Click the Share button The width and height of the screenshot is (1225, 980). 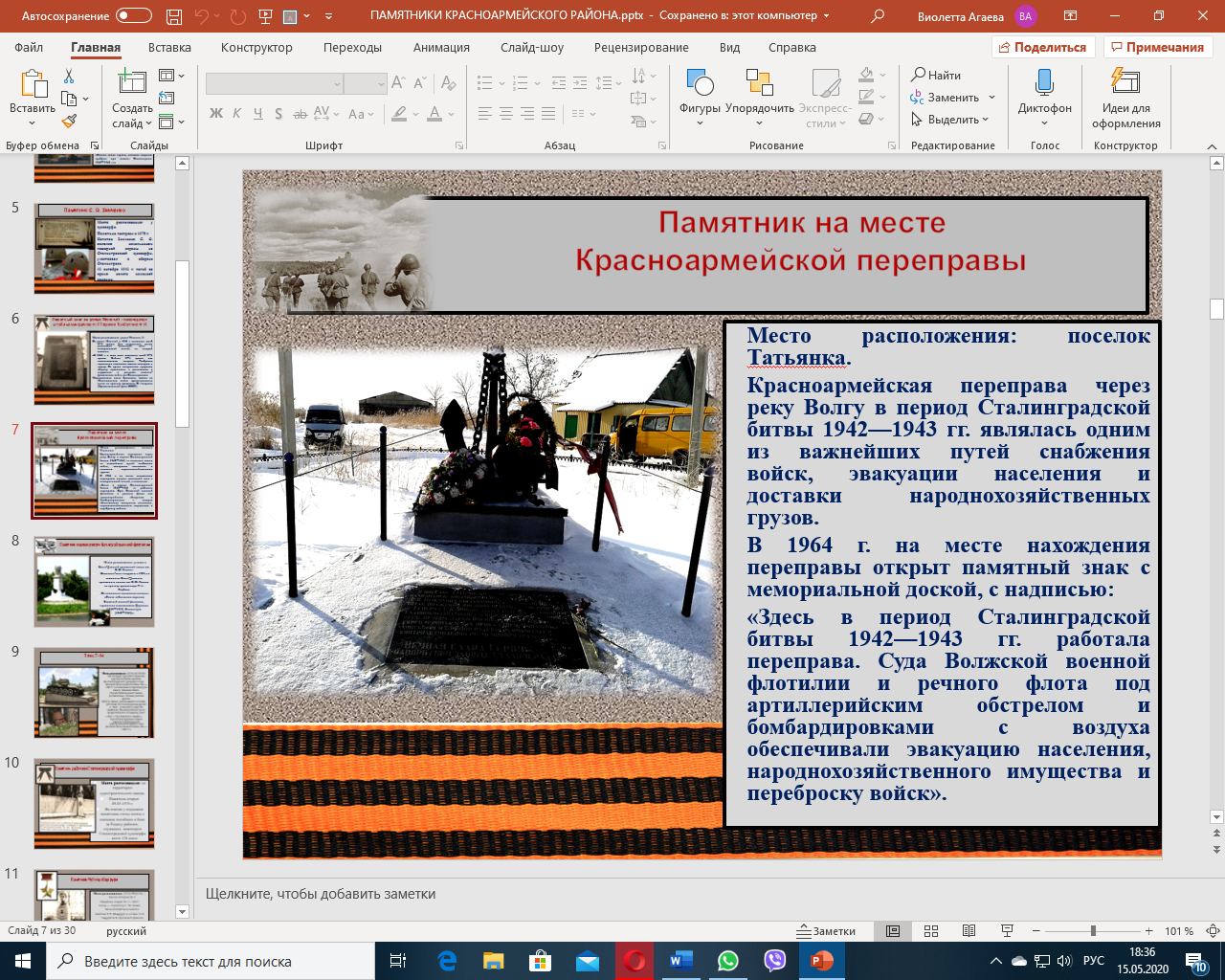[x=1042, y=48]
